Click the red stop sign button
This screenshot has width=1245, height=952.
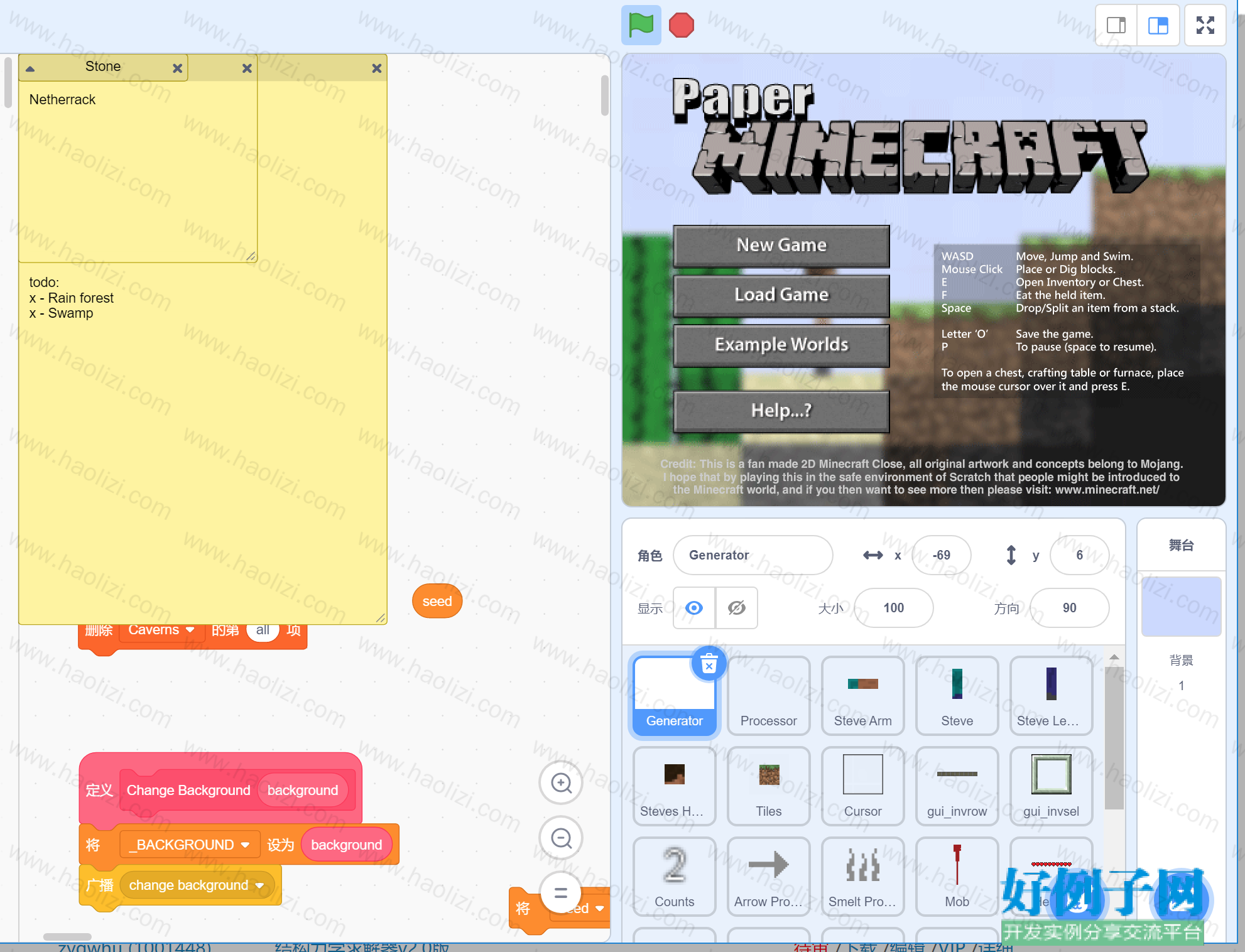[682, 25]
